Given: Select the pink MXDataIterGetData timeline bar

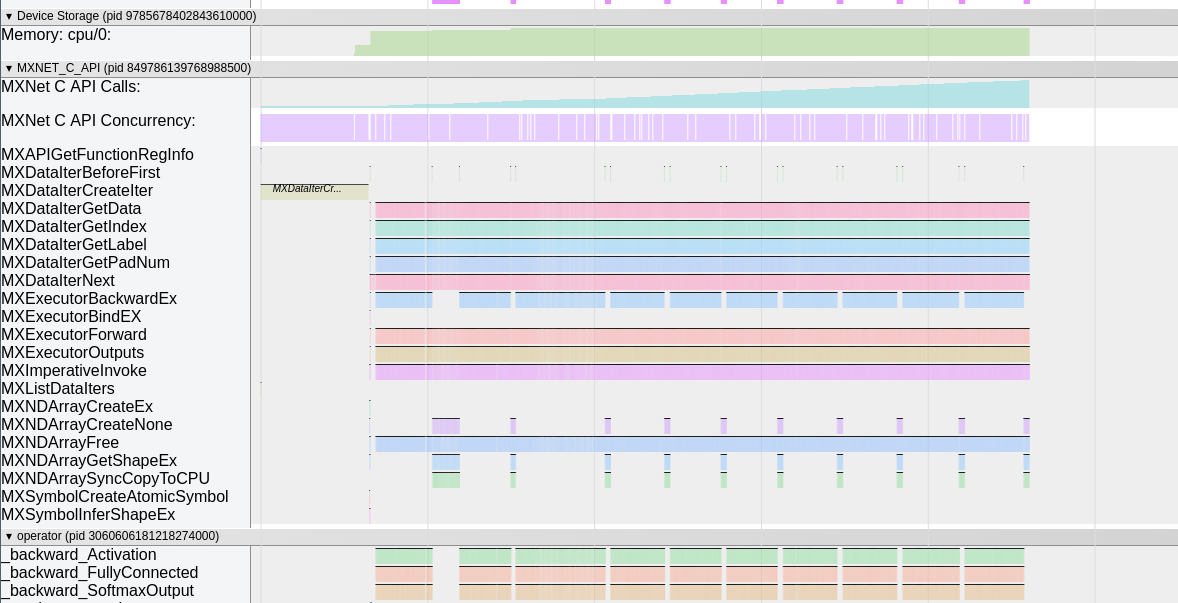Looking at the screenshot, I should click(702, 210).
